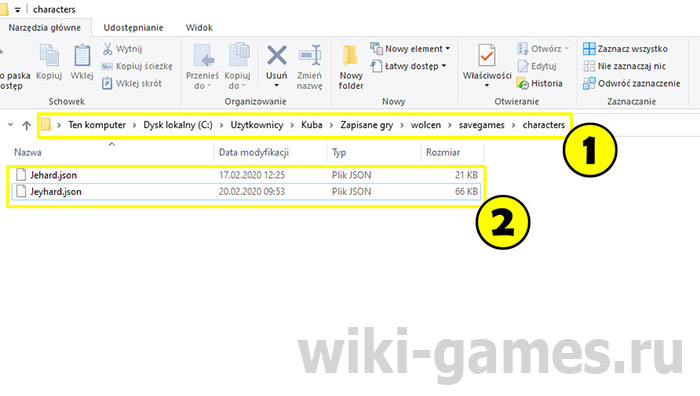
Task: Click Odwróć zaznaczenie invert selection
Action: click(x=632, y=83)
